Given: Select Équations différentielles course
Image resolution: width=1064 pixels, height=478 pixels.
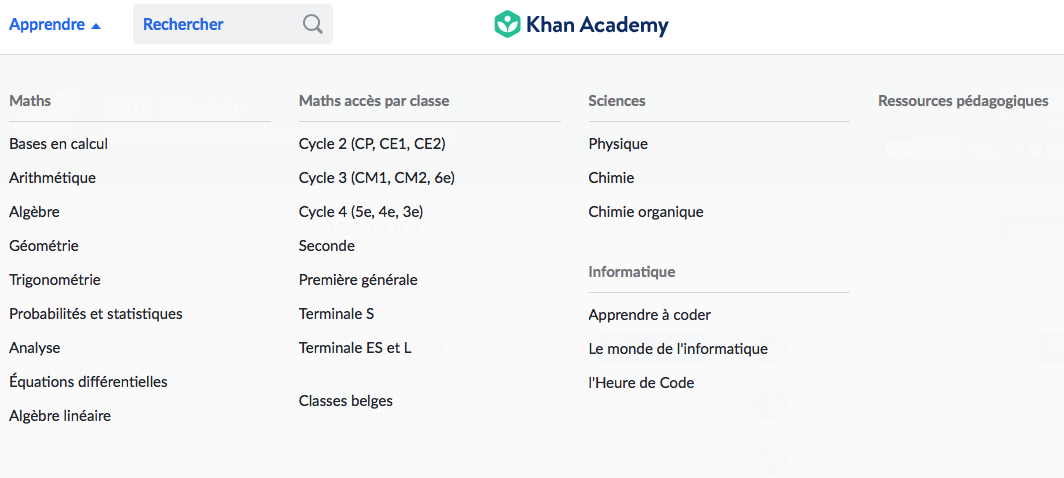Looking at the screenshot, I should (88, 382).
